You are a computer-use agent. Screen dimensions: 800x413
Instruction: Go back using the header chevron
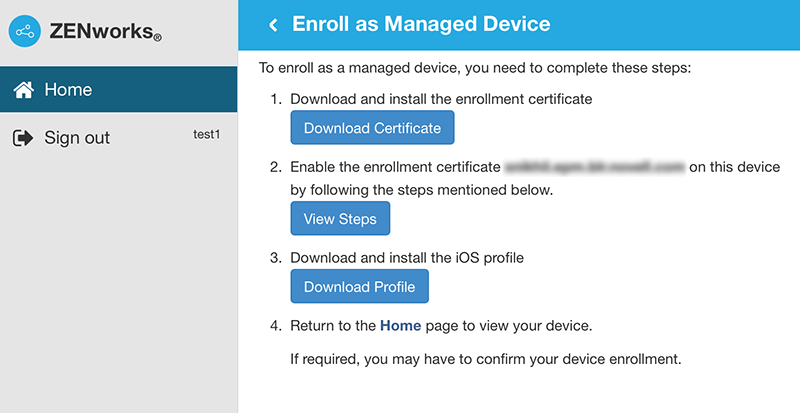272,25
